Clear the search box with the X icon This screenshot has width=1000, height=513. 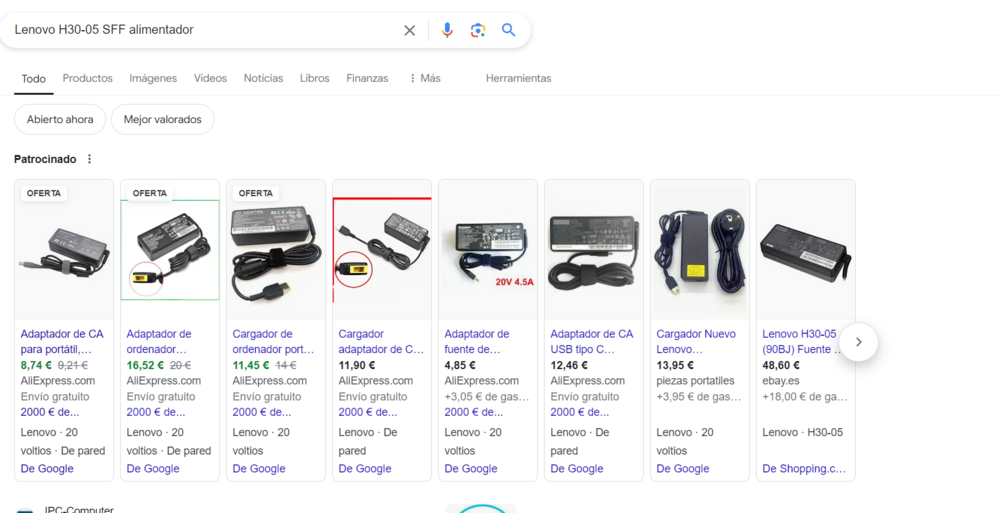[409, 30]
